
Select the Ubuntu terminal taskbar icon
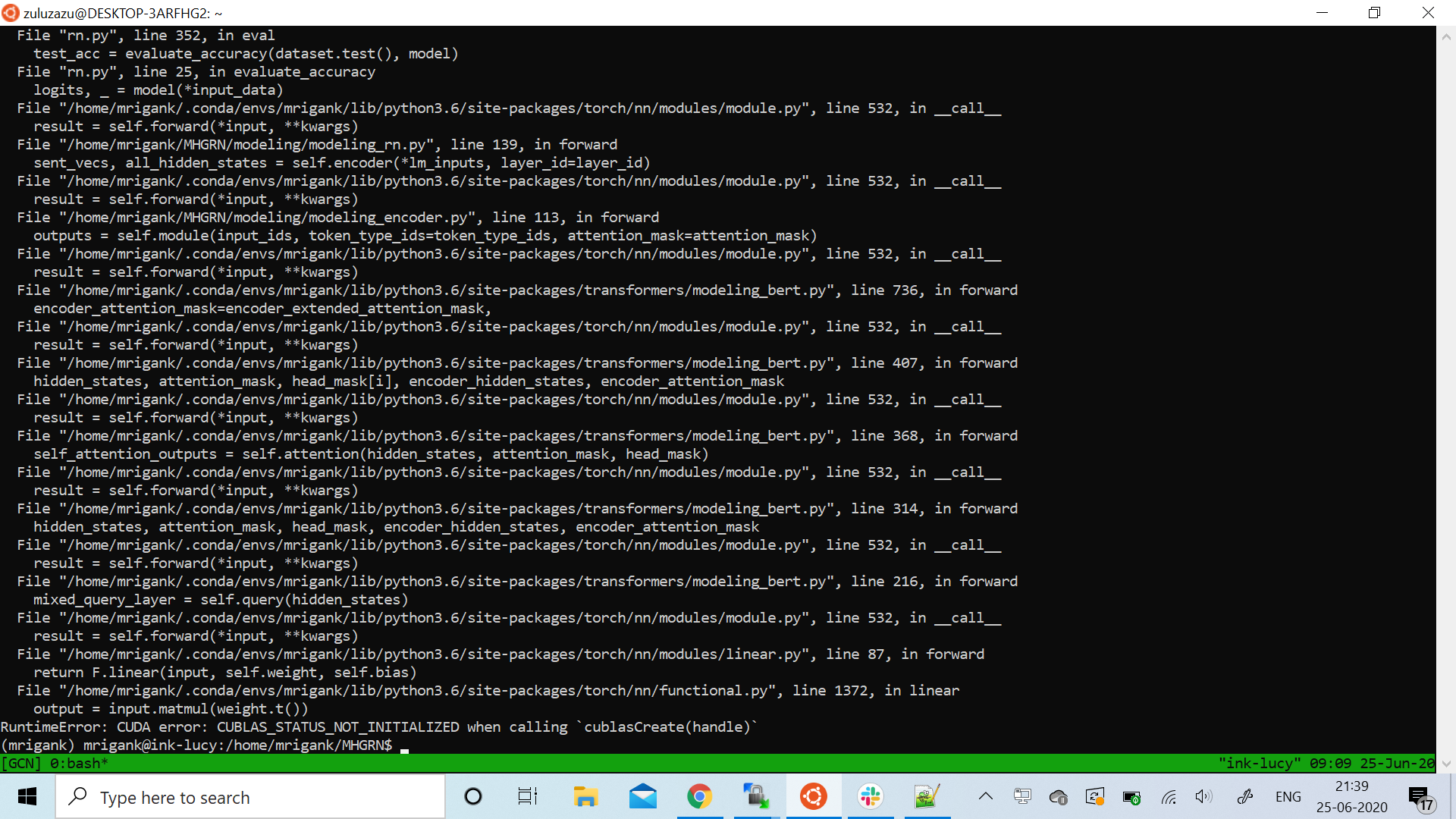(814, 797)
